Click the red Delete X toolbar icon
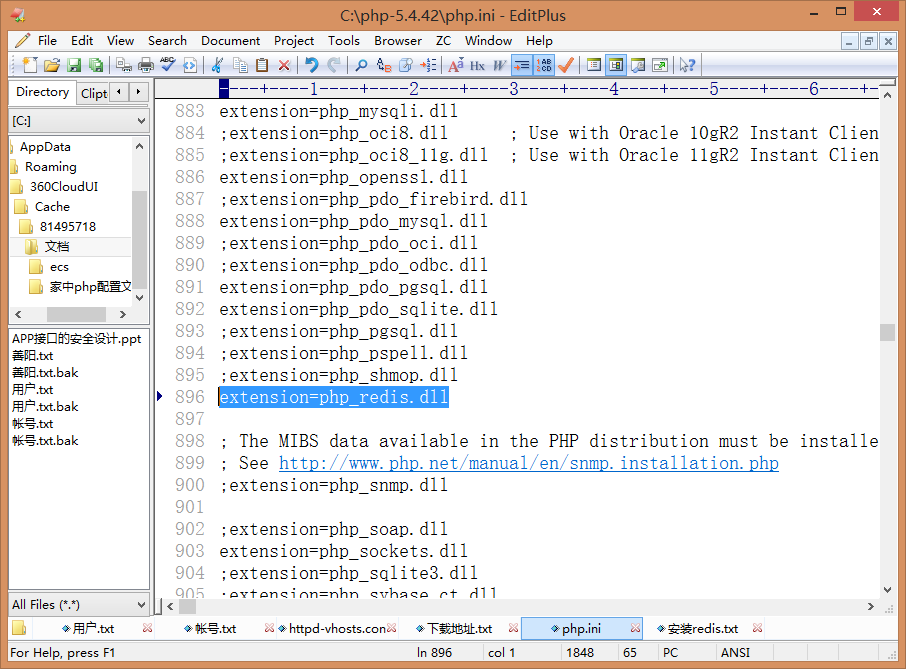Viewport: 906px width, 669px height. 284,65
